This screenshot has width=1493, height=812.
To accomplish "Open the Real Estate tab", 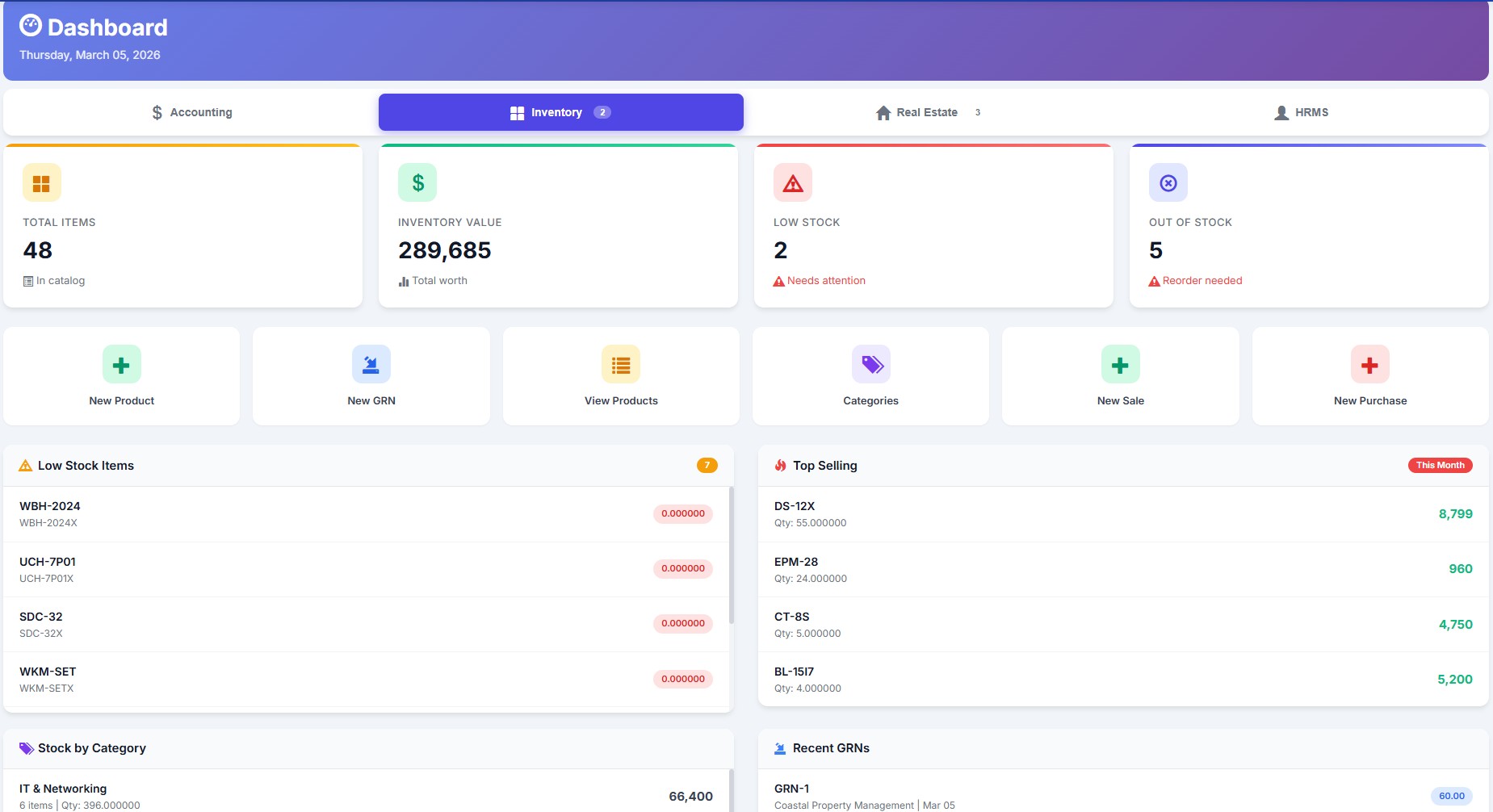I will [926, 112].
